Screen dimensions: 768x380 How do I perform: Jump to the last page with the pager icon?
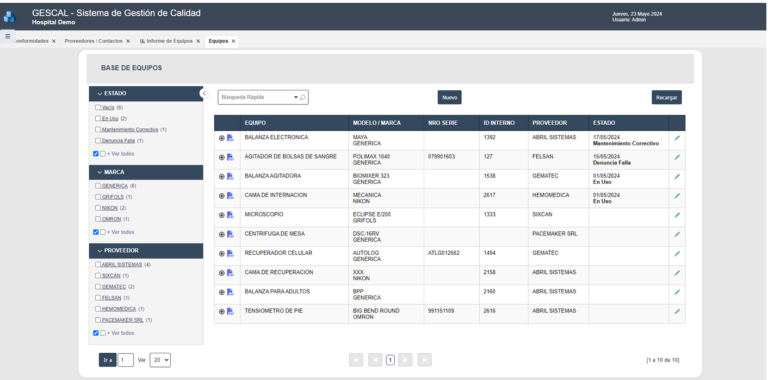tap(424, 360)
